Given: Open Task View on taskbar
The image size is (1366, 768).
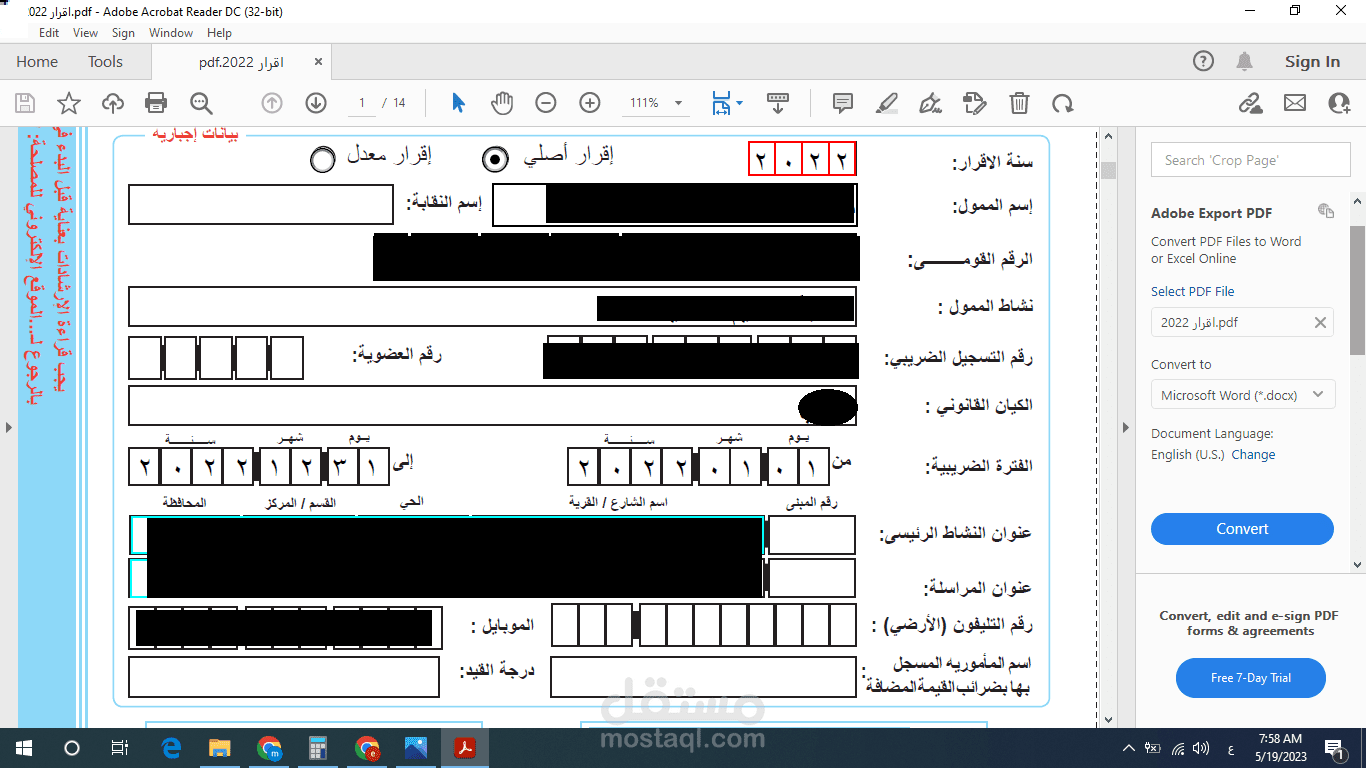Looking at the screenshot, I should click(x=119, y=747).
